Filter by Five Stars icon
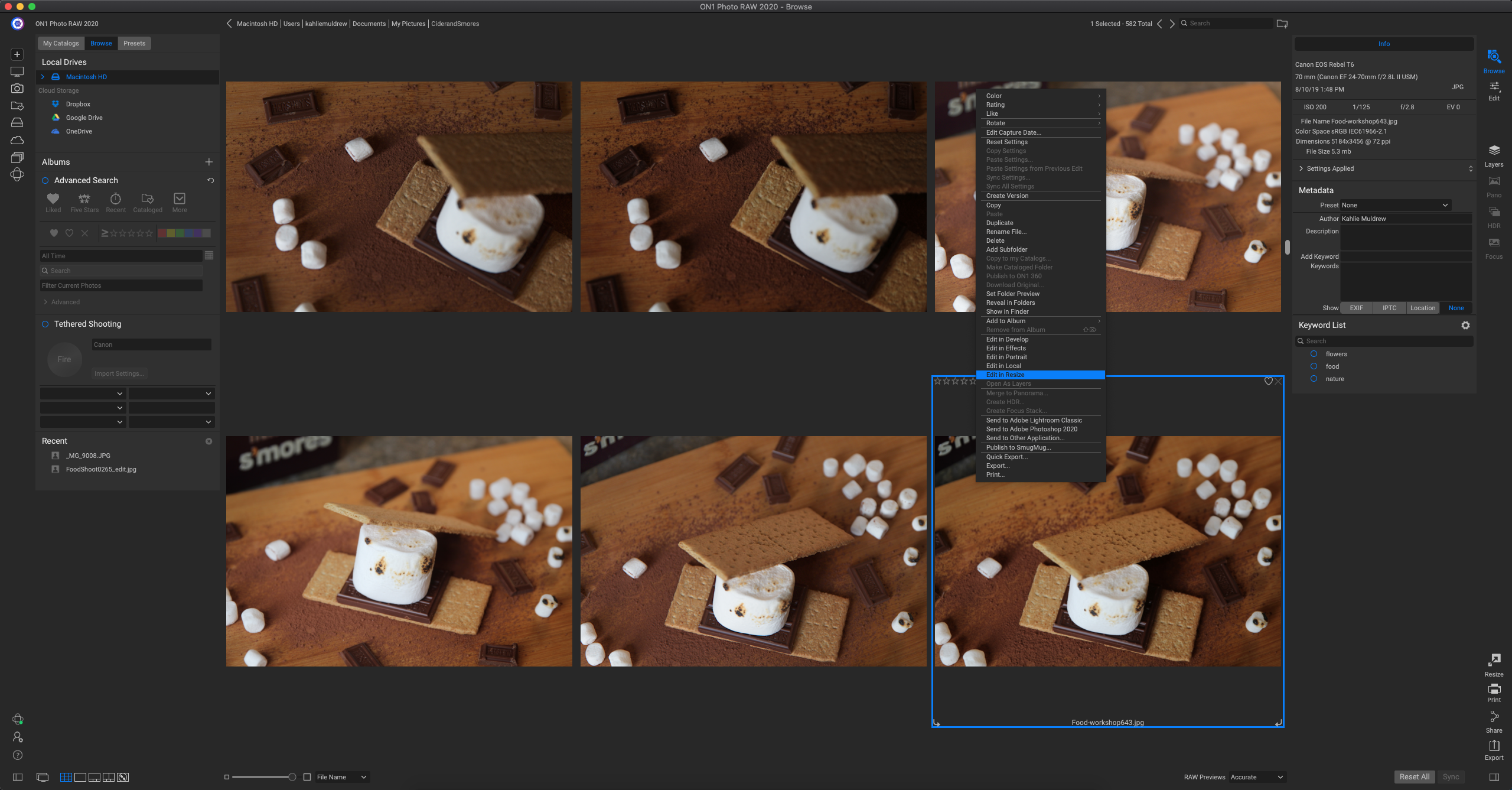 tap(84, 199)
